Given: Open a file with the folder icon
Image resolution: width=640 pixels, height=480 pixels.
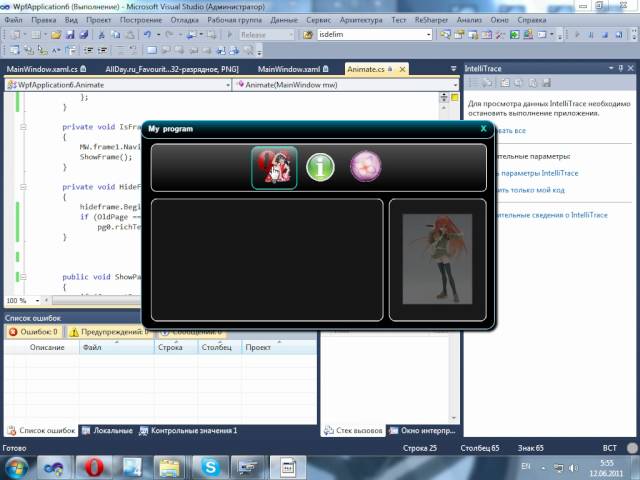Looking at the screenshot, I should click(x=56, y=35).
